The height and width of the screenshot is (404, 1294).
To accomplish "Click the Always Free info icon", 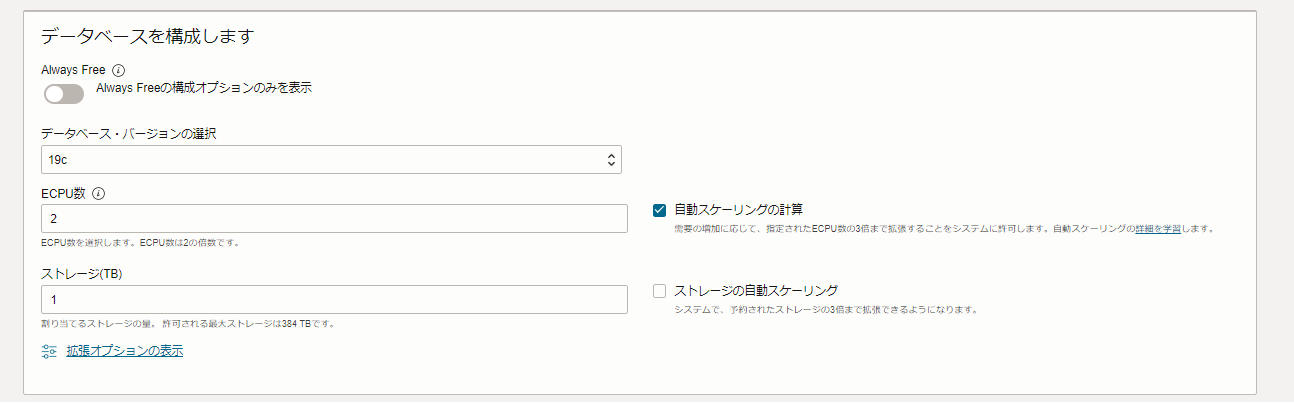I will click(119, 70).
